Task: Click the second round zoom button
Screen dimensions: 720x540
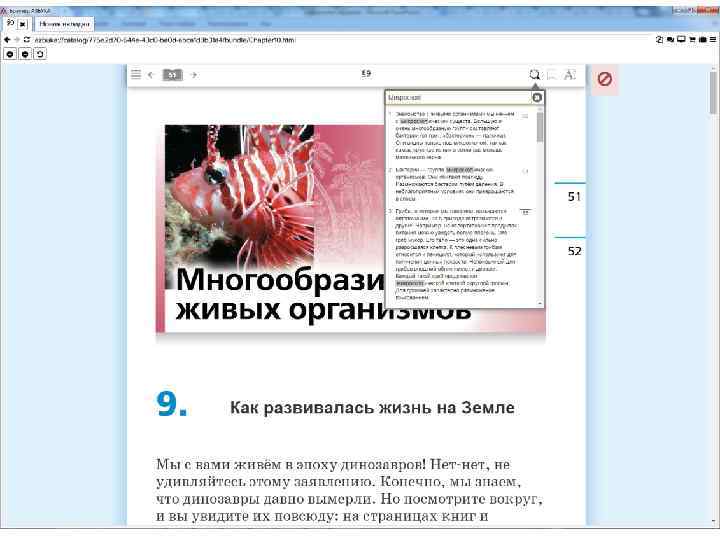Action: [x=25, y=54]
